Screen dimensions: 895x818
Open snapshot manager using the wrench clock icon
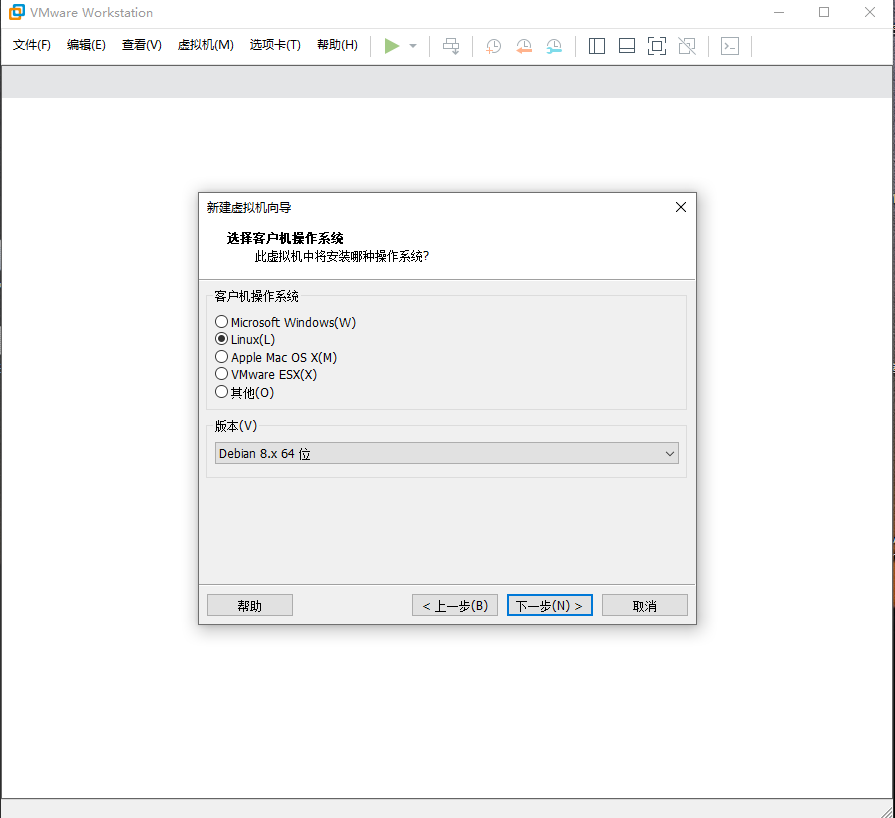pyautogui.click(x=554, y=46)
